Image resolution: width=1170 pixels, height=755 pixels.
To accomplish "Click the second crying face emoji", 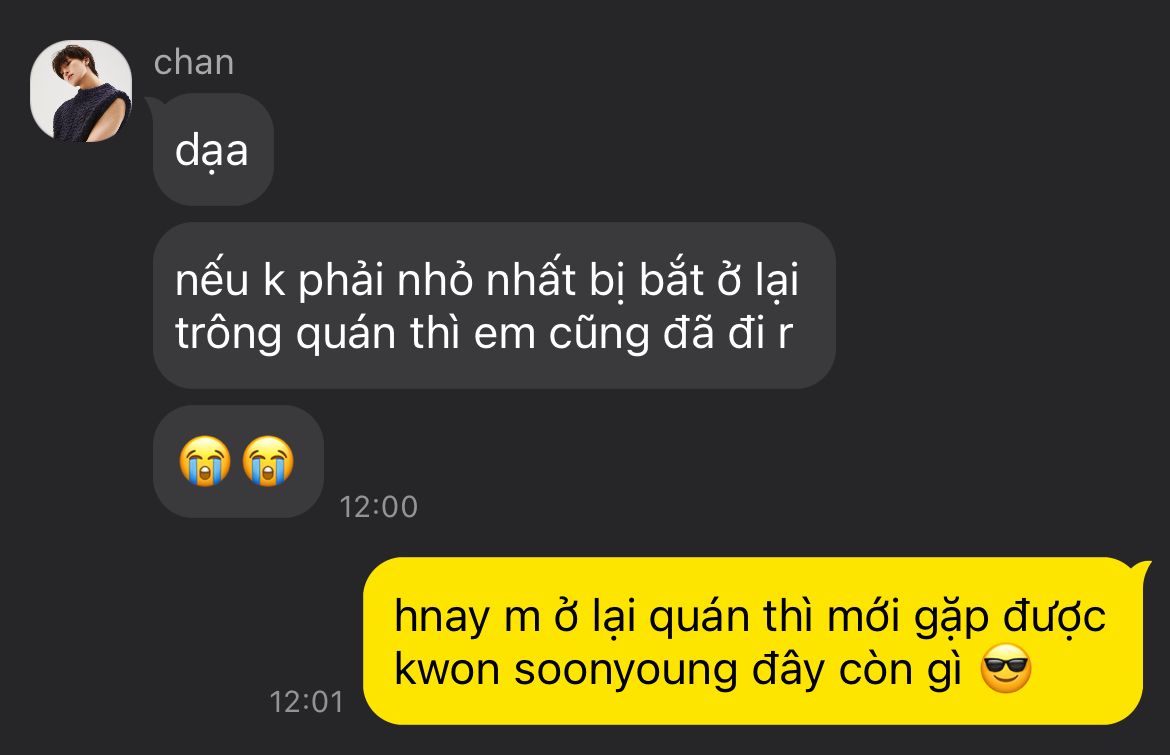I will click(269, 460).
